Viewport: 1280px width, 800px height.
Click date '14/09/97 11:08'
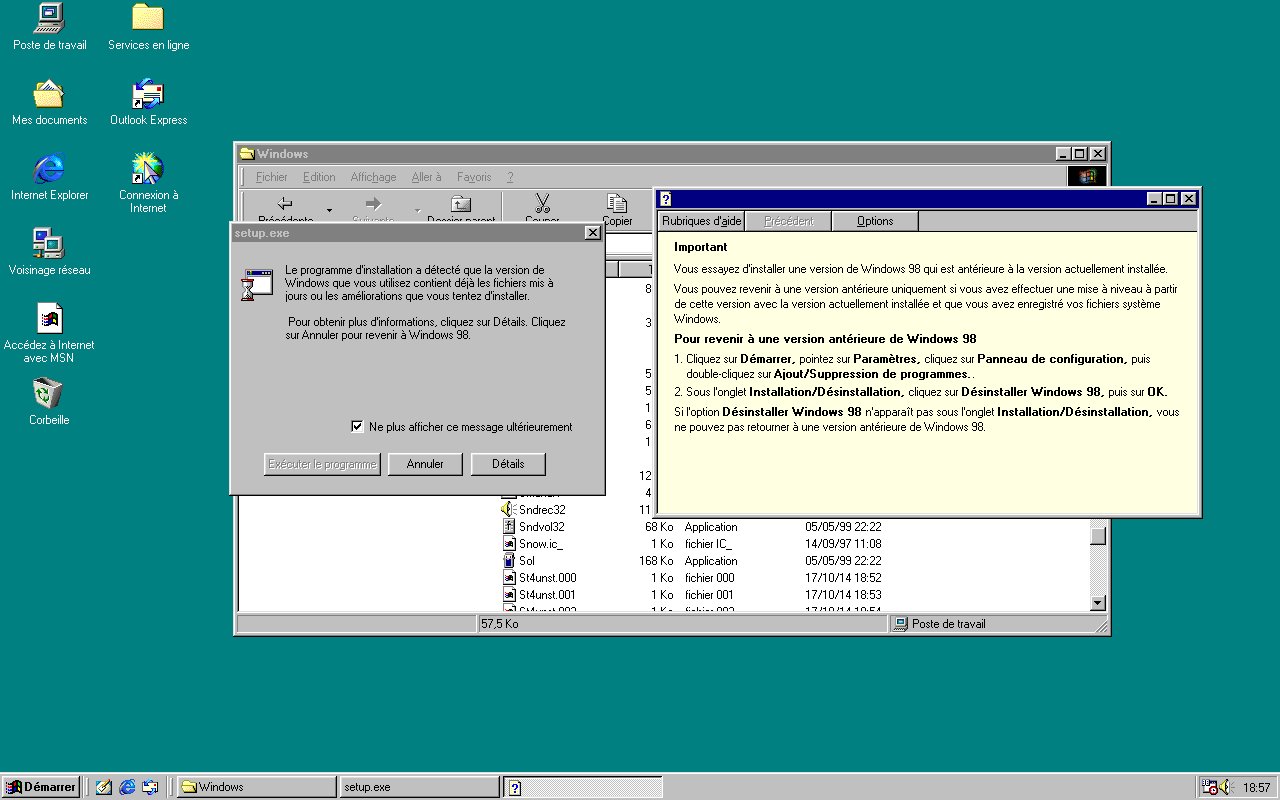tap(843, 544)
